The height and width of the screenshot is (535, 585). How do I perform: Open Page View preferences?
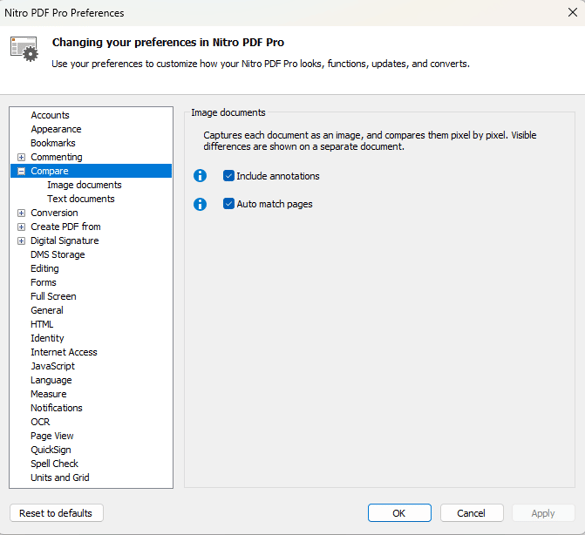52,436
